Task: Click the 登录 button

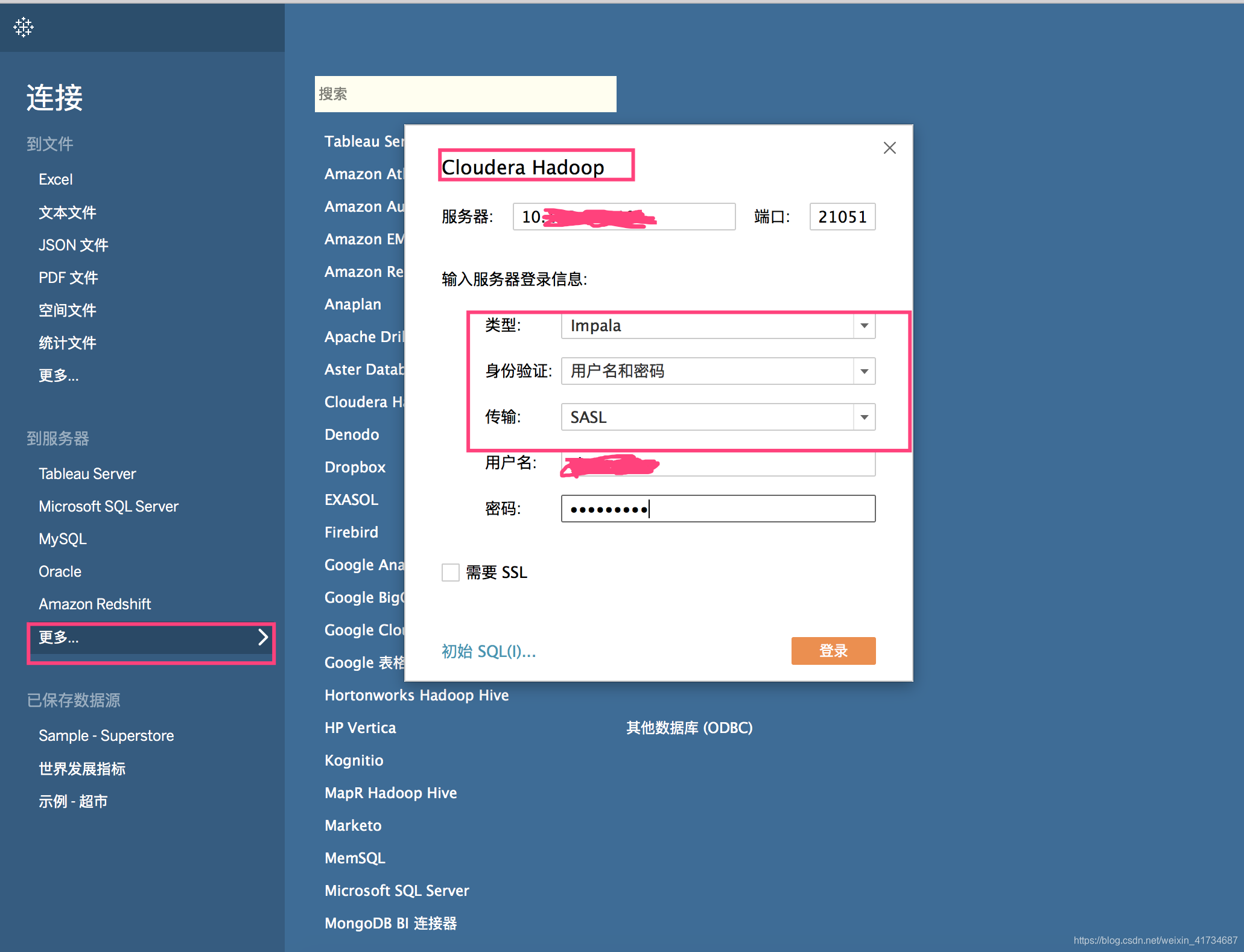Action: [x=833, y=651]
